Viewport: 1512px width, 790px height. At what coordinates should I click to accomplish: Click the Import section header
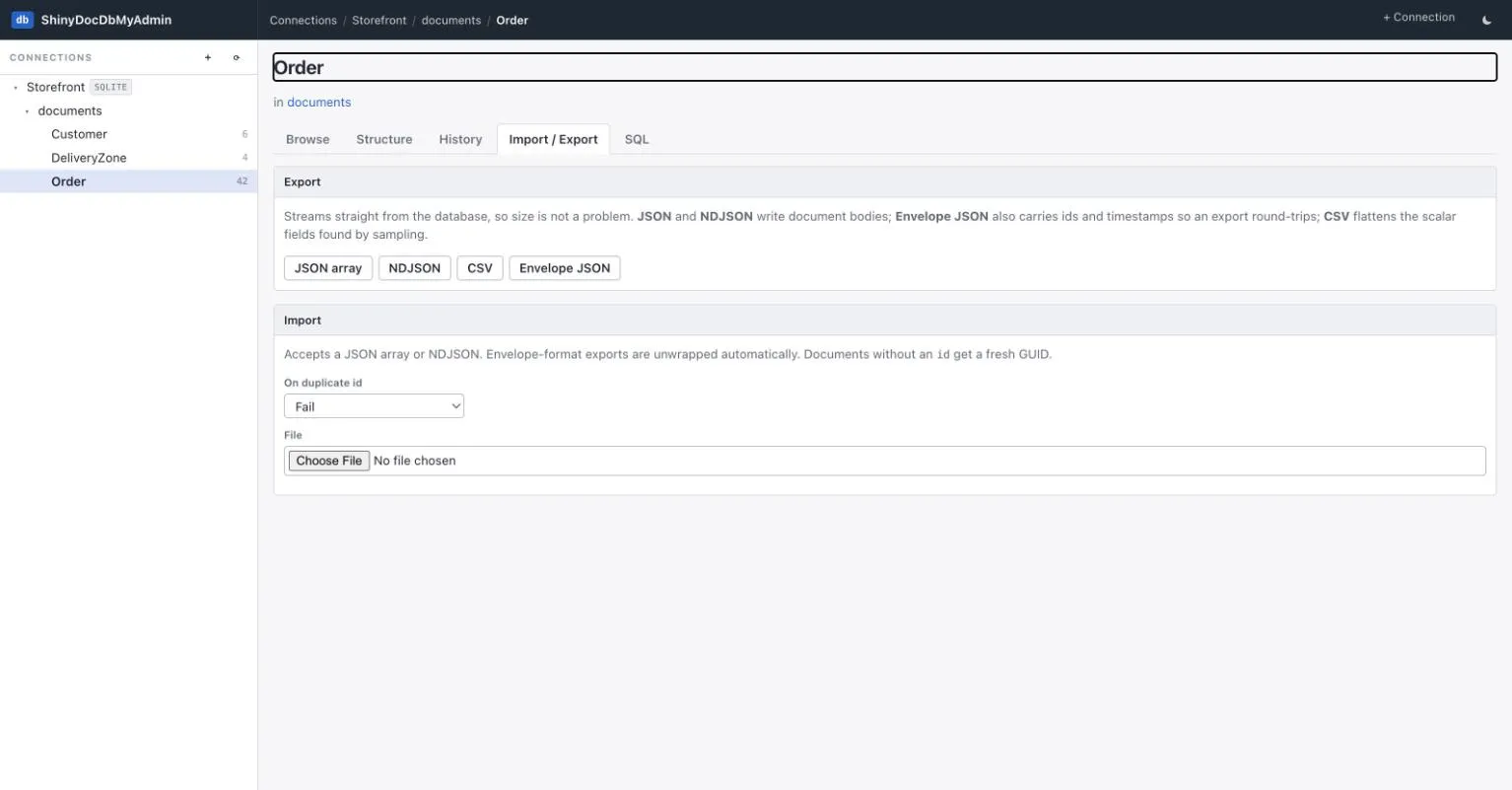pyautogui.click(x=885, y=321)
